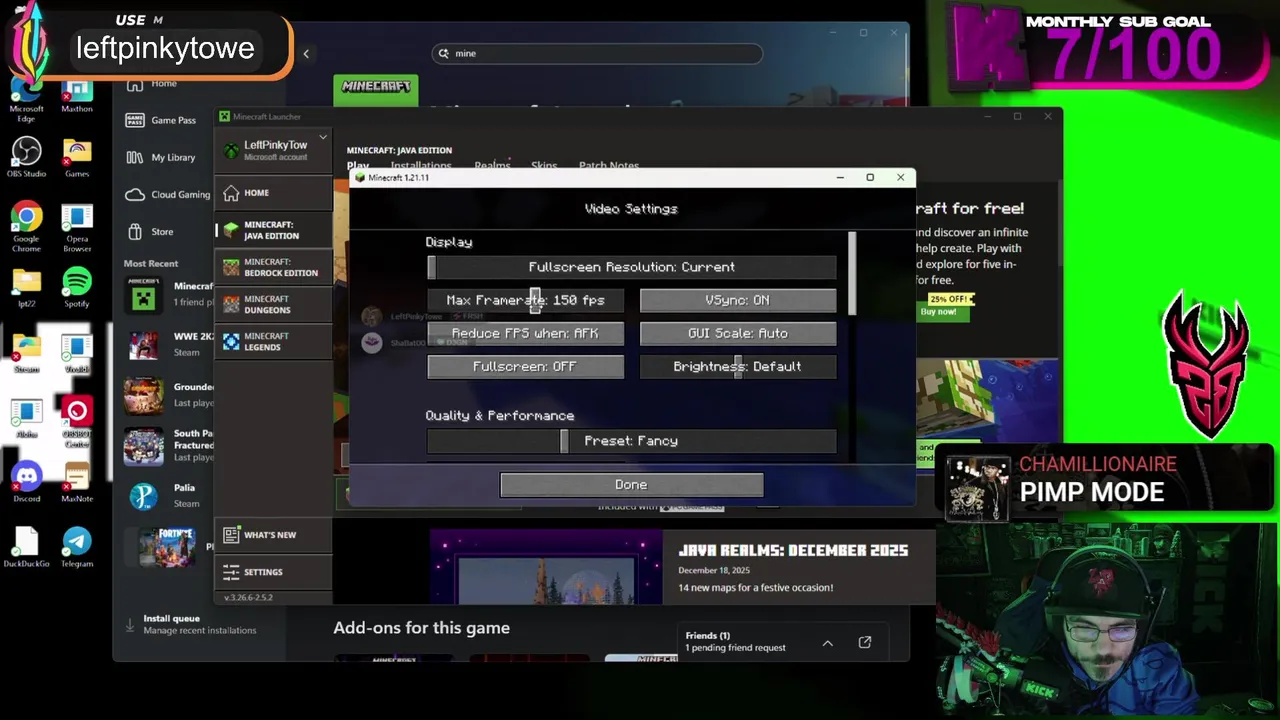Open Store in Xbox app sidebar
This screenshot has width=1280, height=720.
tap(150, 231)
